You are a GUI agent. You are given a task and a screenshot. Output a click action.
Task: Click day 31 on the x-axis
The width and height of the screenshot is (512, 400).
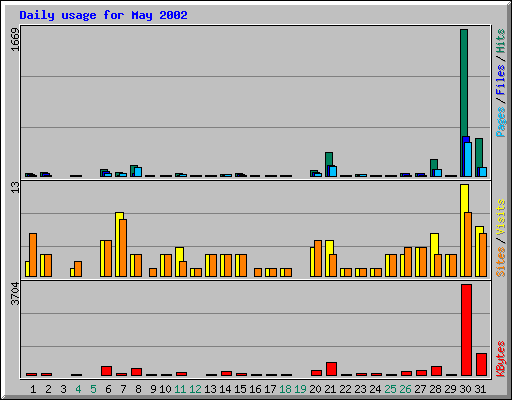point(480,389)
